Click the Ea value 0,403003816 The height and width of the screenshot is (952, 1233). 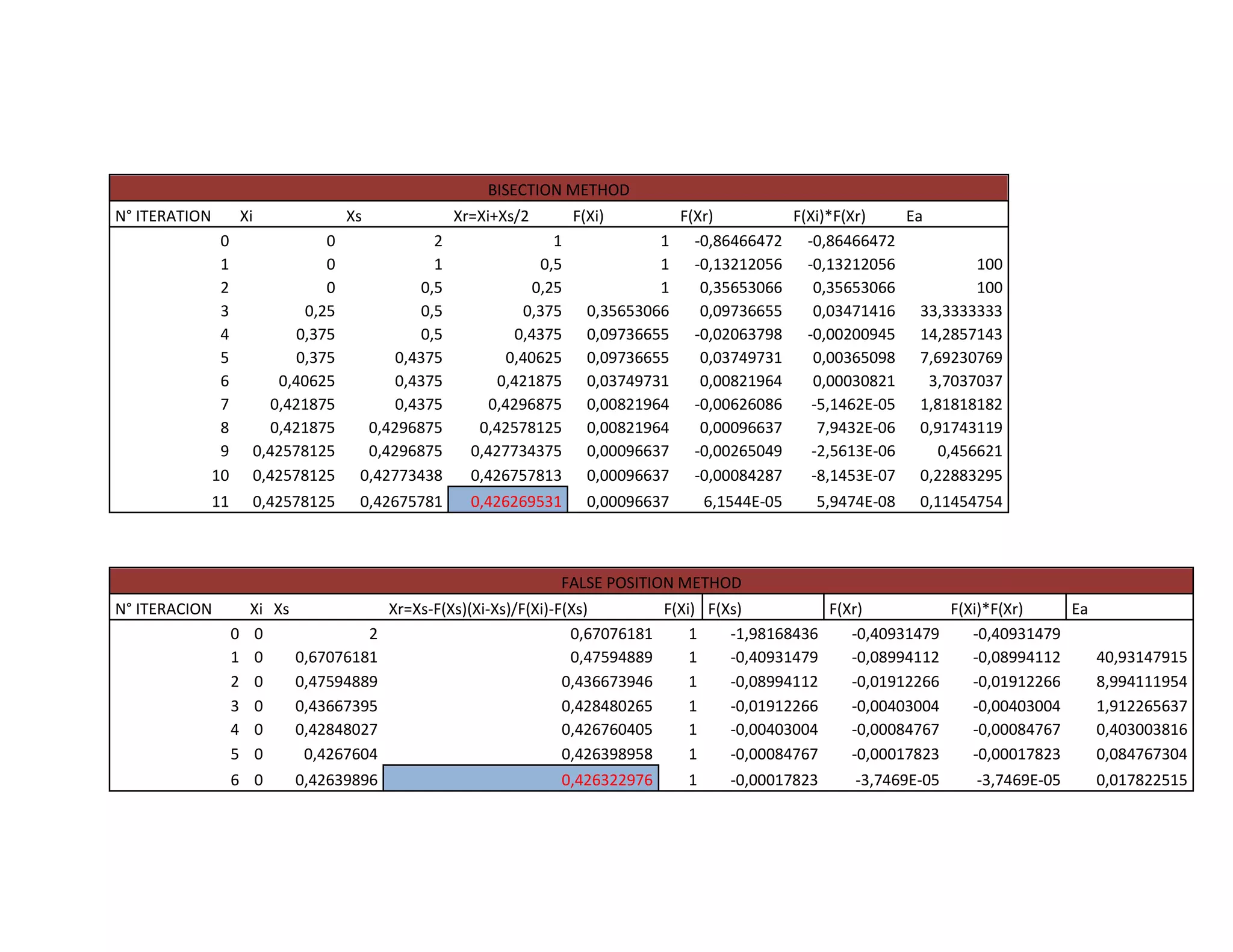[1141, 730]
